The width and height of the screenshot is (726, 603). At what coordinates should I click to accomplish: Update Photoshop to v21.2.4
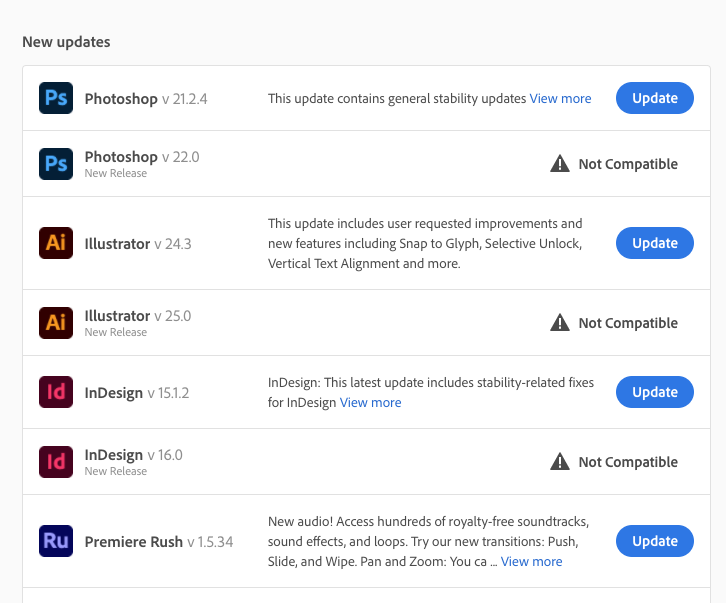(x=654, y=98)
